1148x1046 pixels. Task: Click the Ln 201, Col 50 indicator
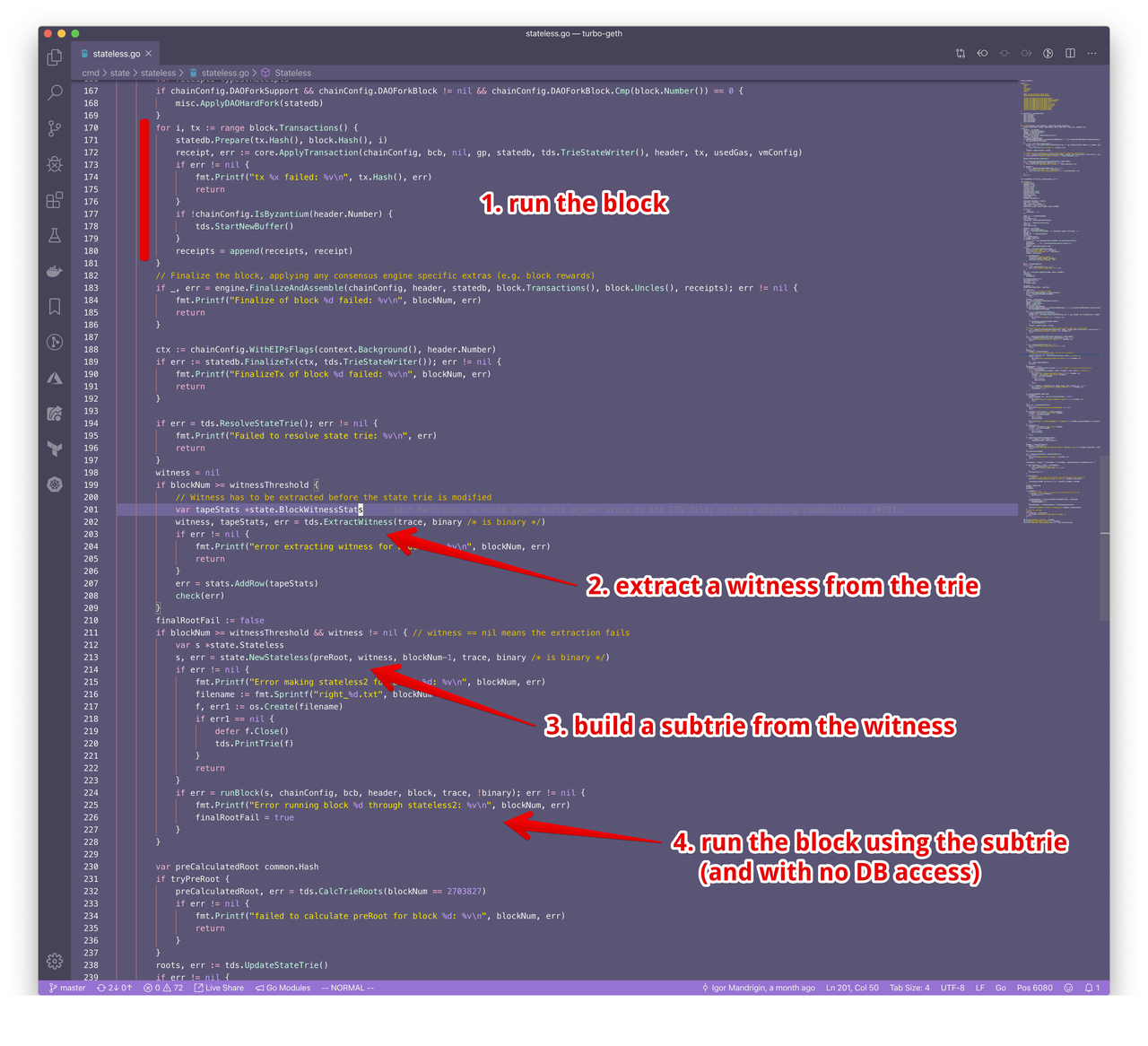tap(852, 988)
